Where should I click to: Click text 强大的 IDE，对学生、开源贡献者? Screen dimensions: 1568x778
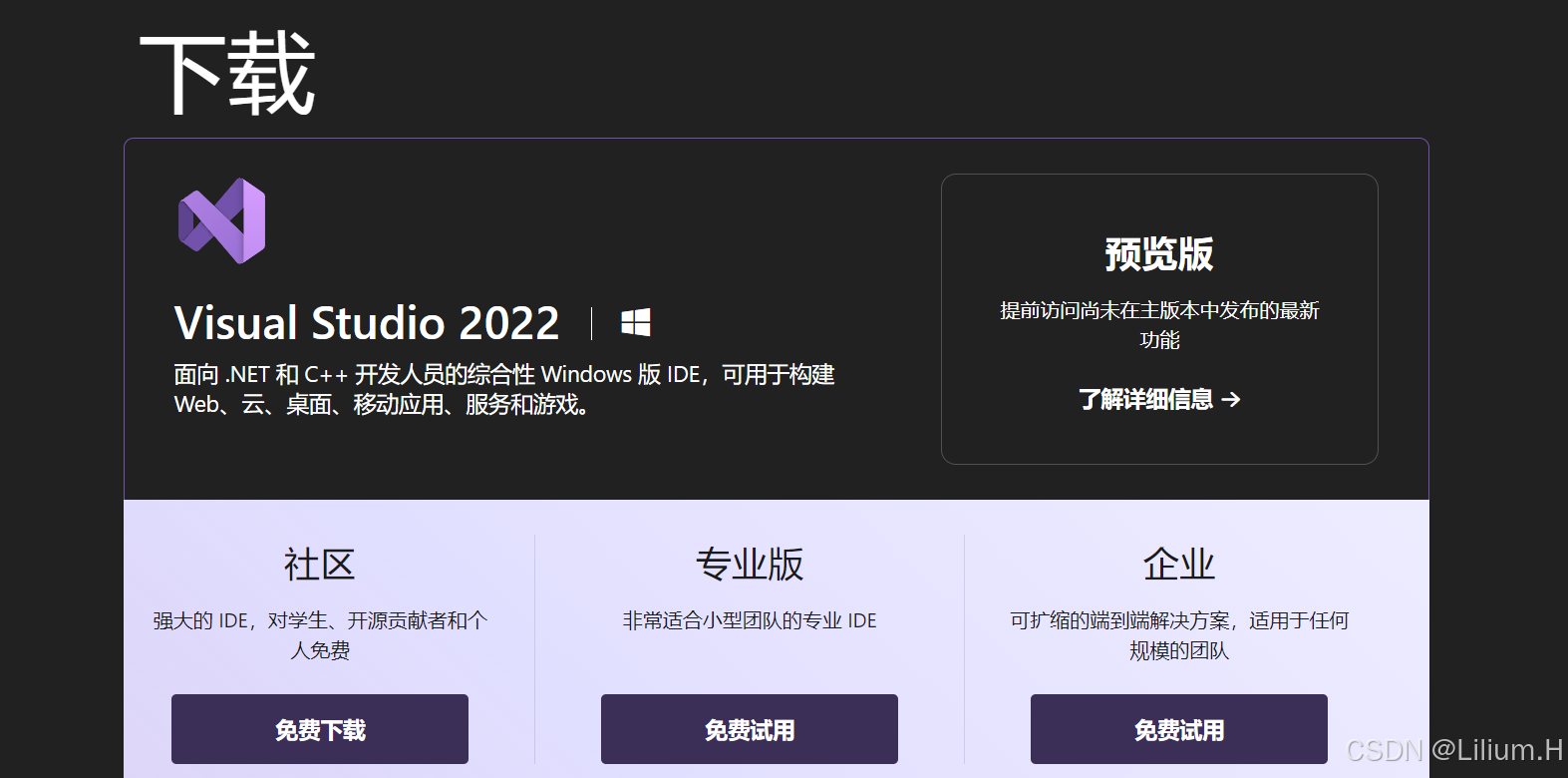[x=320, y=635]
